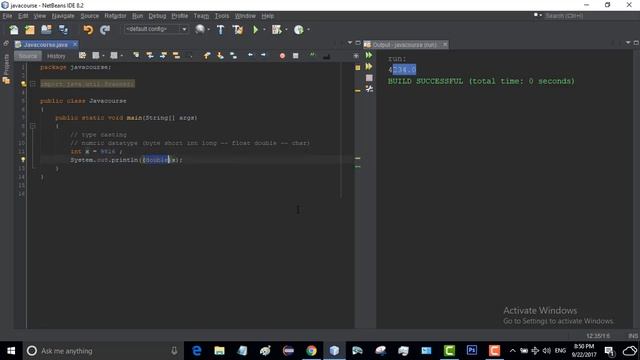Open the Run menu
This screenshot has height=360, width=640.
[137, 16]
